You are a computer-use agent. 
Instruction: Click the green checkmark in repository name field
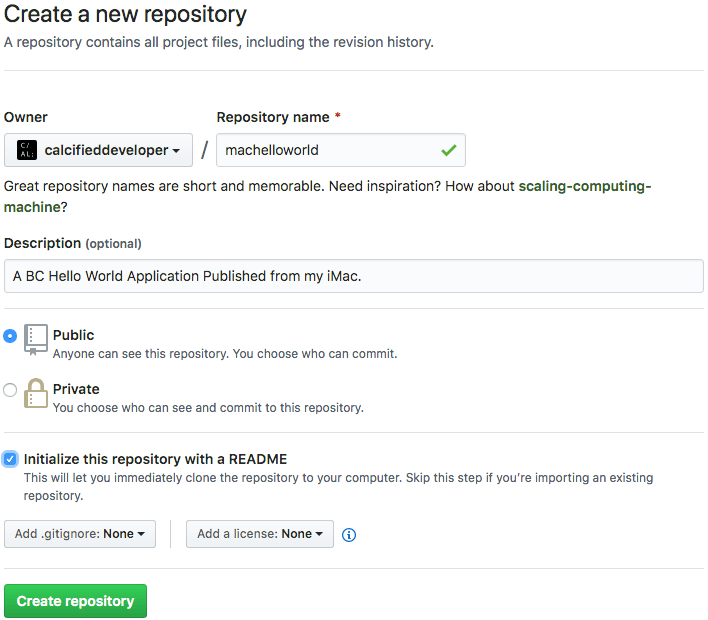tap(449, 150)
